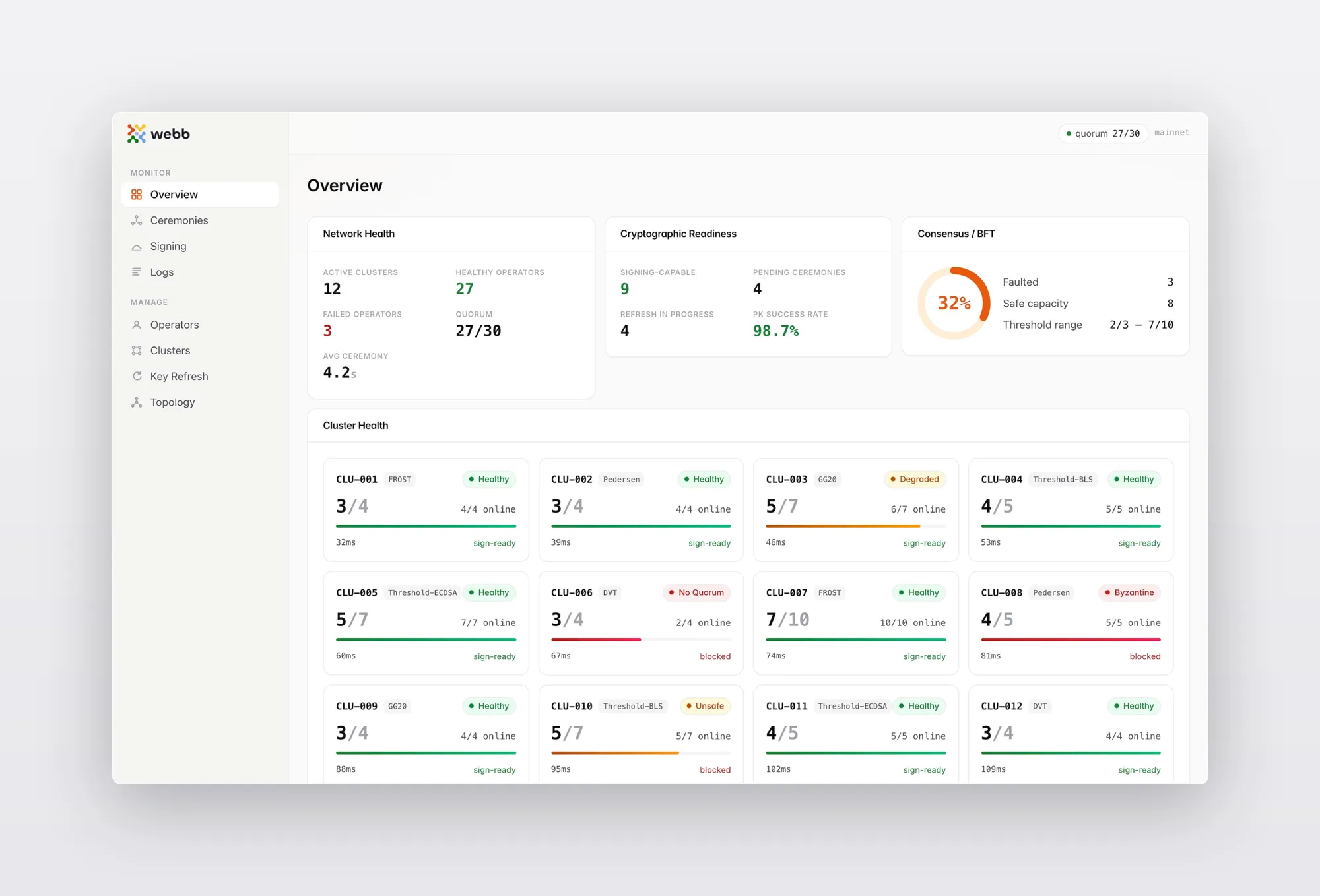
Task: Click the Logs sidebar icon
Action: click(x=137, y=272)
